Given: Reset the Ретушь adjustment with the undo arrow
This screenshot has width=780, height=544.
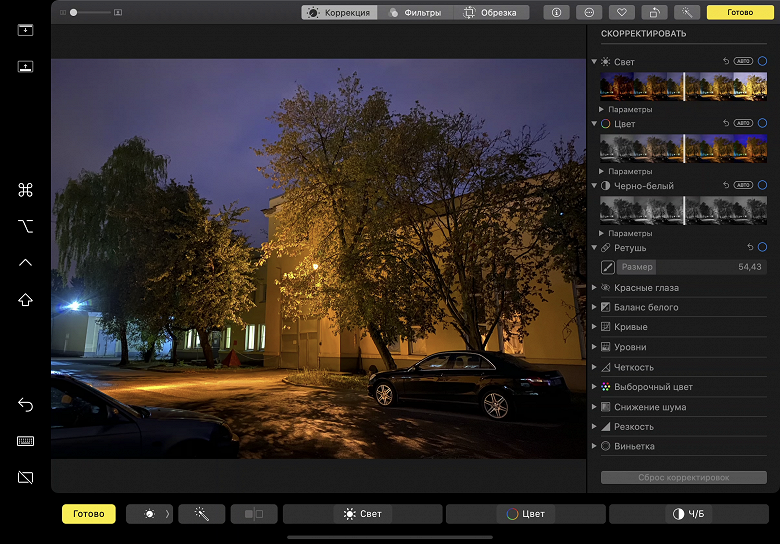Looking at the screenshot, I should click(x=750, y=247).
